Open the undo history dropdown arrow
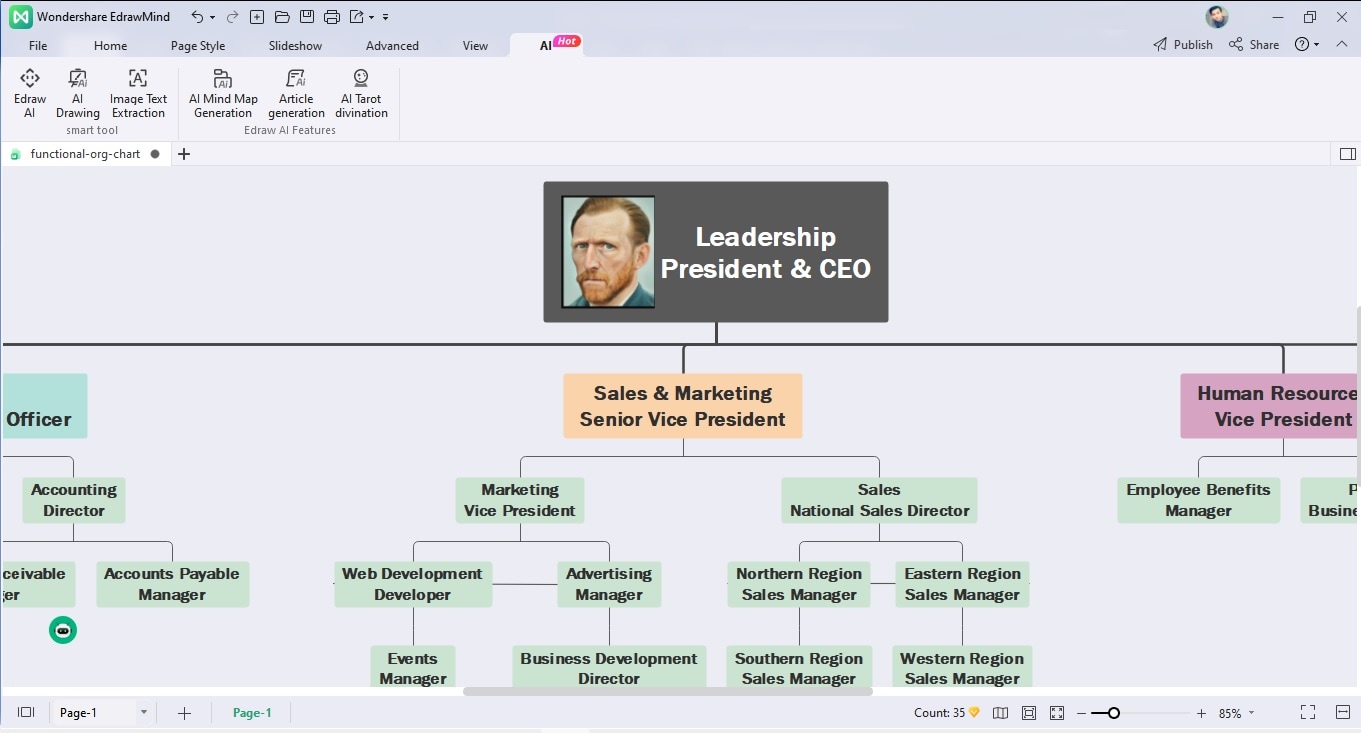This screenshot has width=1361, height=733. click(x=212, y=17)
